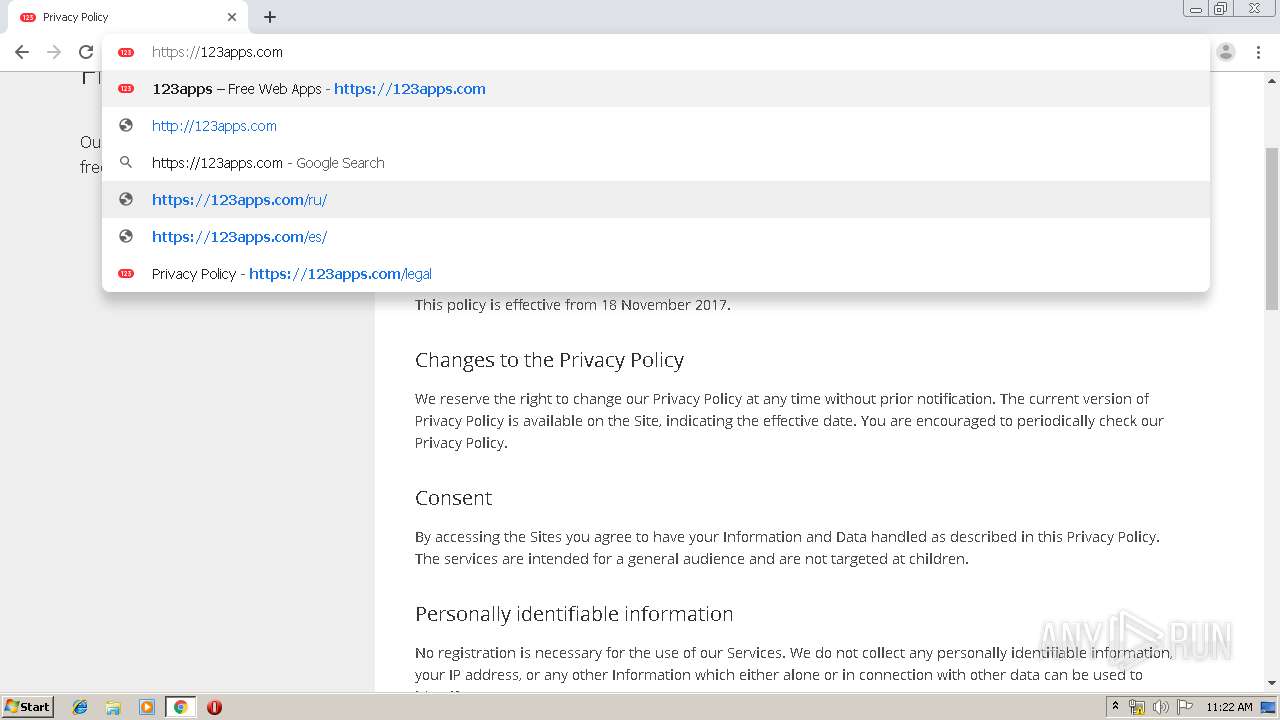Select the http://123apps.com suggestion

pyautogui.click(x=214, y=126)
